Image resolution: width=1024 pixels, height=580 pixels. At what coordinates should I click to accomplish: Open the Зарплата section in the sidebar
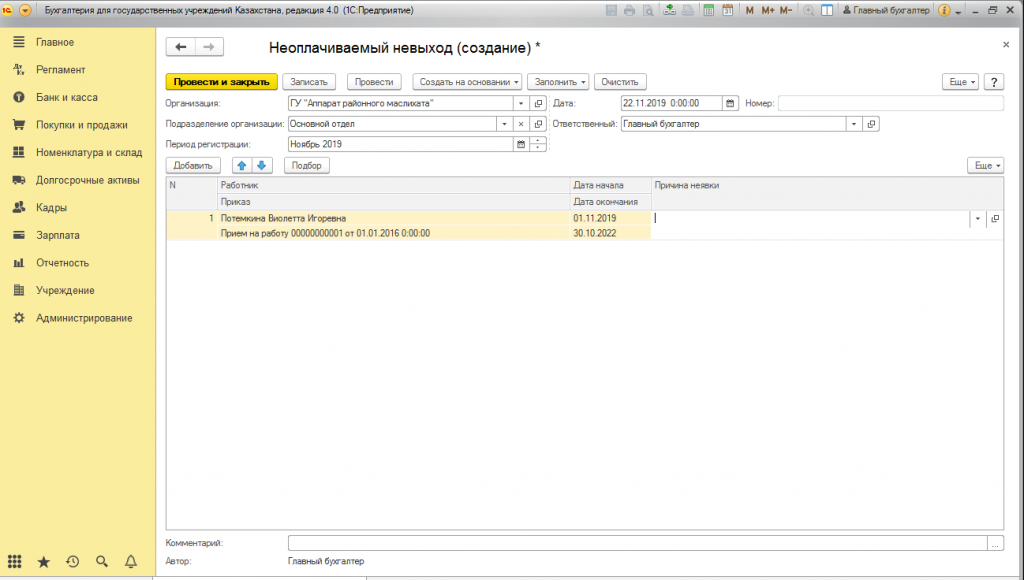(x=57, y=235)
